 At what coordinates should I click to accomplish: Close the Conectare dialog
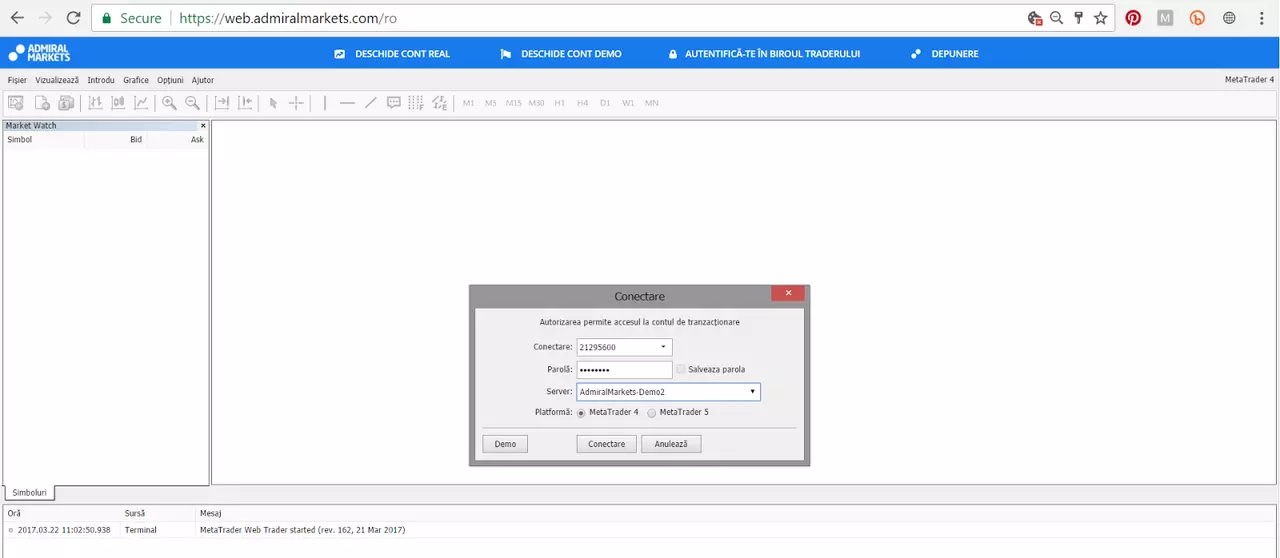788,293
